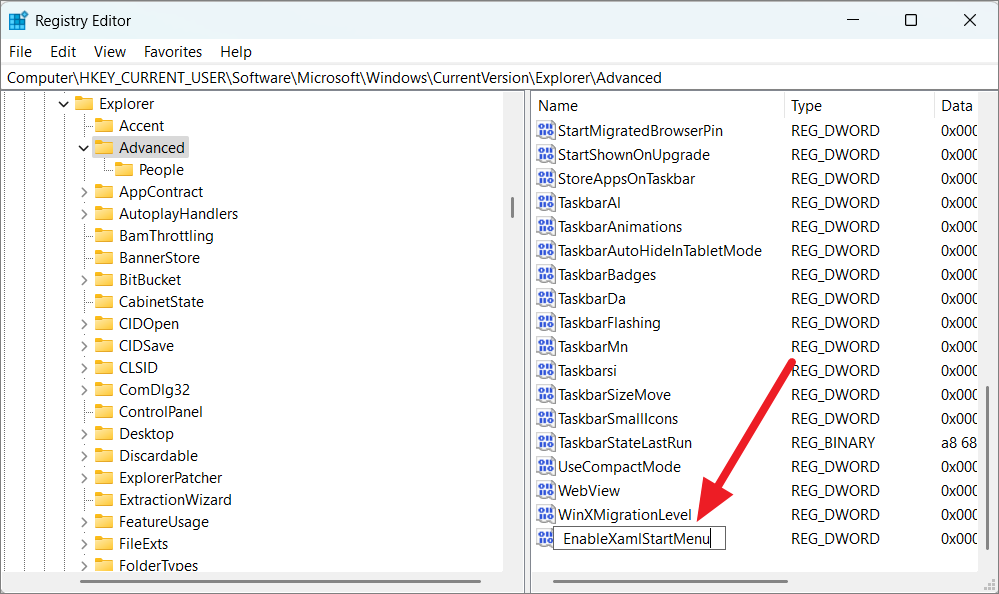Click the Taskbarsi value icon
This screenshot has height=594, width=999.
click(x=545, y=370)
